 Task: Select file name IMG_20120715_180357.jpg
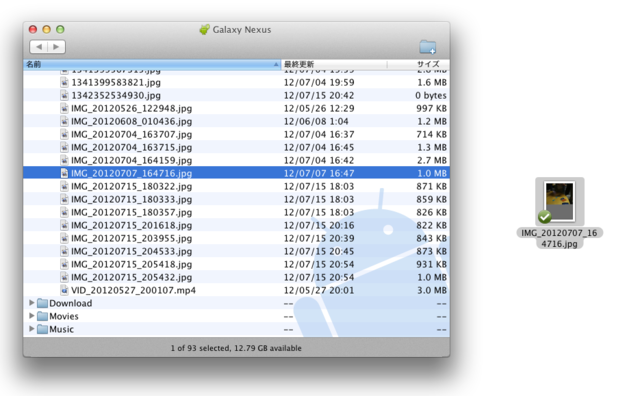(131, 213)
